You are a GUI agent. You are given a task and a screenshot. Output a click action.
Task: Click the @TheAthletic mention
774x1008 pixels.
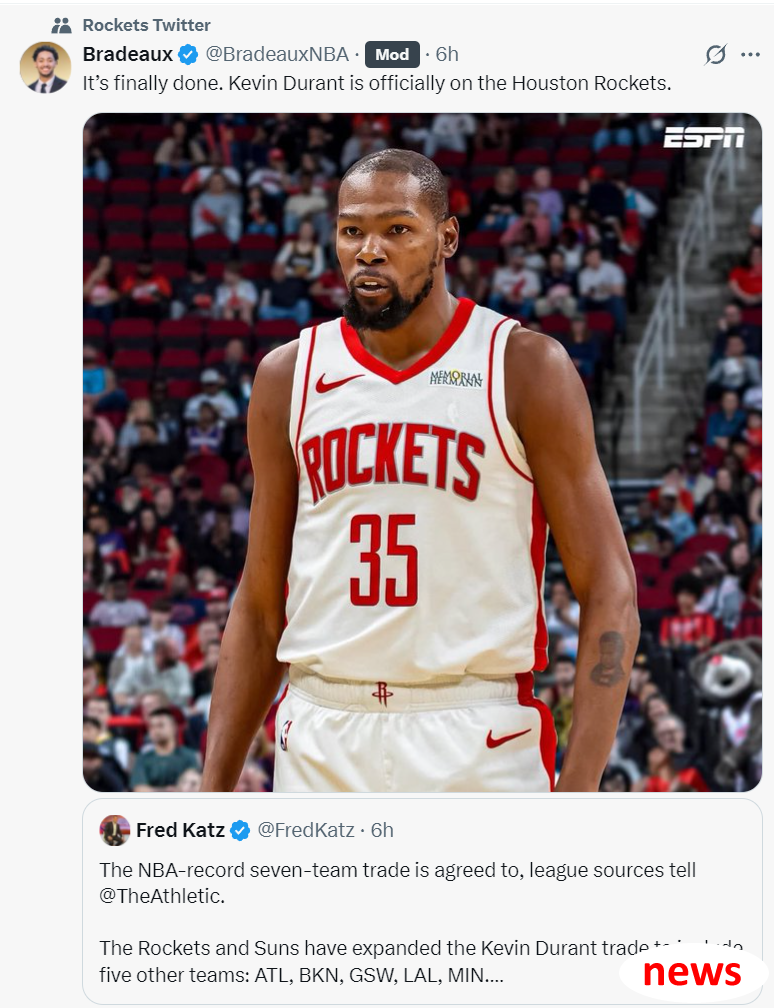coord(162,896)
